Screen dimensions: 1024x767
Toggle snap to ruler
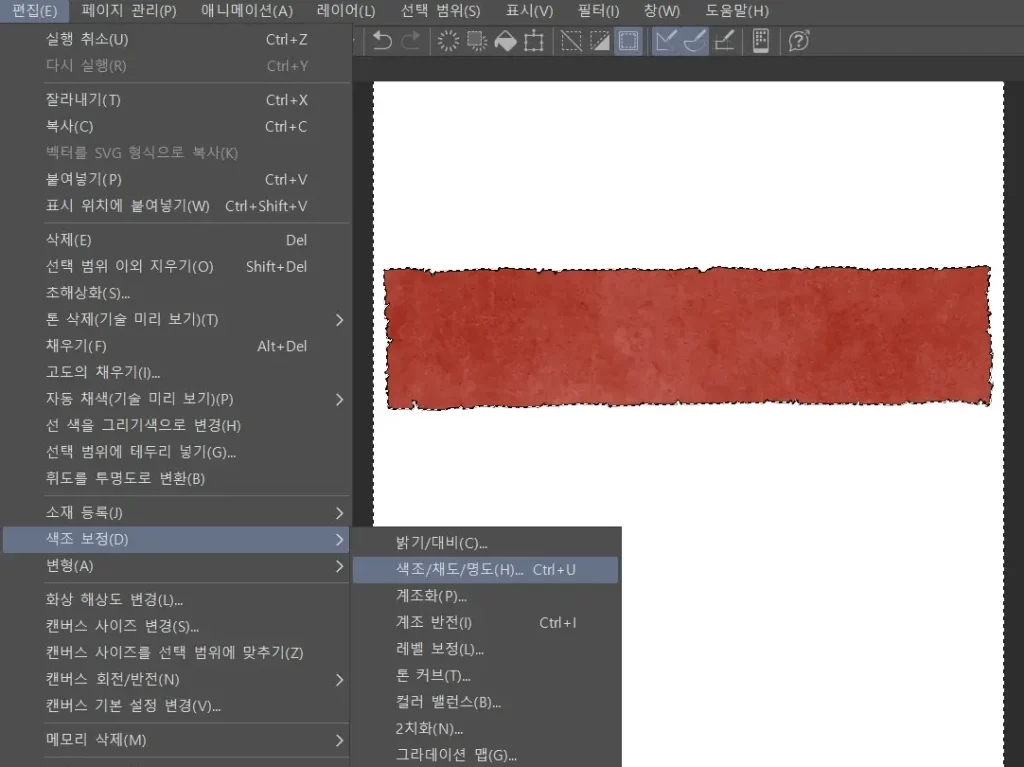coord(666,41)
